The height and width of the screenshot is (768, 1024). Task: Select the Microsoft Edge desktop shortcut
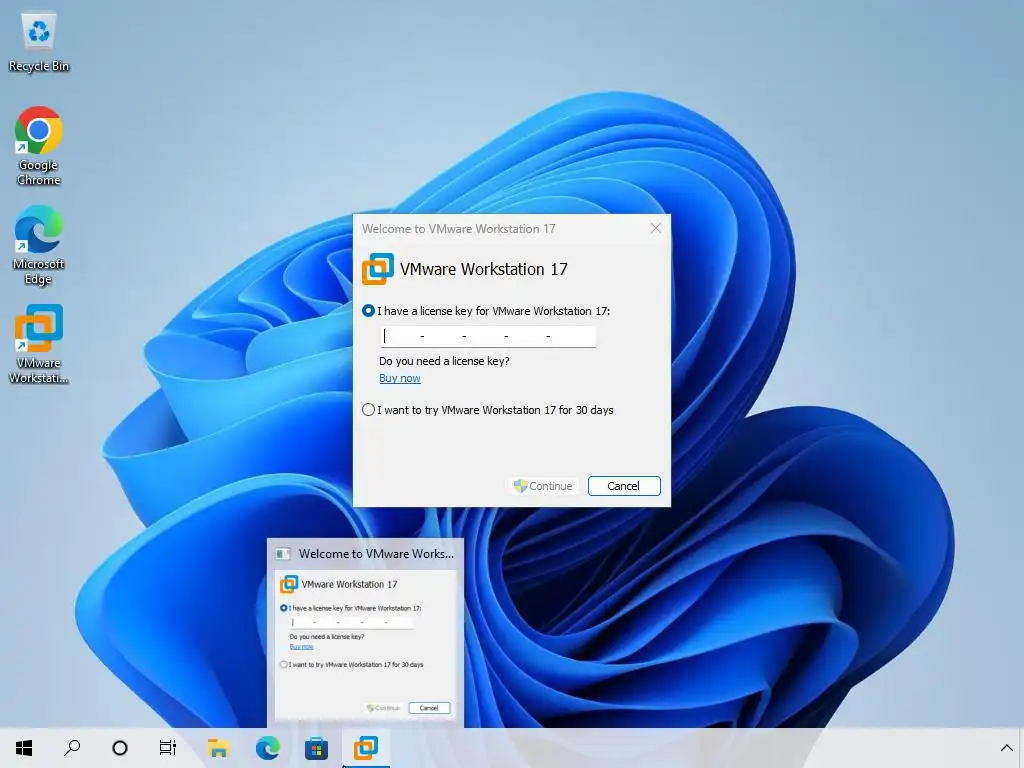pos(39,246)
